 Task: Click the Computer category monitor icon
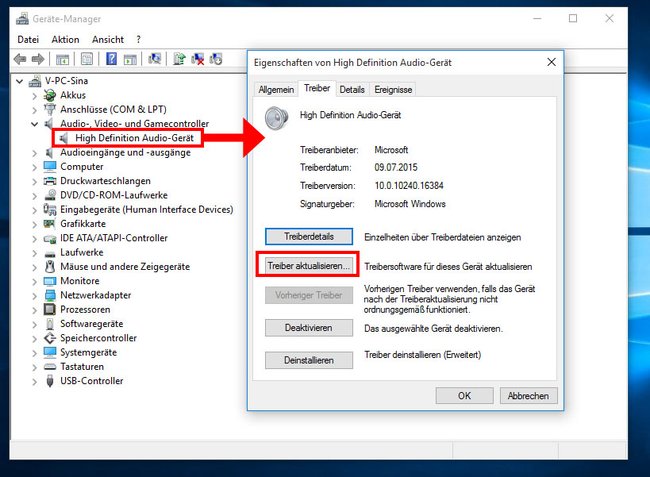[50, 167]
